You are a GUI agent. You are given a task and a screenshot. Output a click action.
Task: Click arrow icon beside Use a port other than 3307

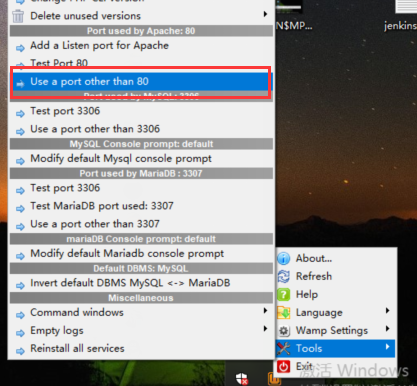click(x=20, y=227)
